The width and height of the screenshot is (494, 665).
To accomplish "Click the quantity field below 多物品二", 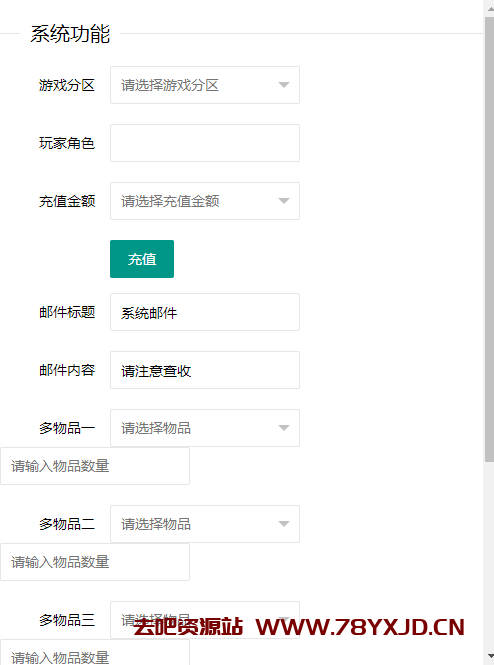I will click(95, 562).
